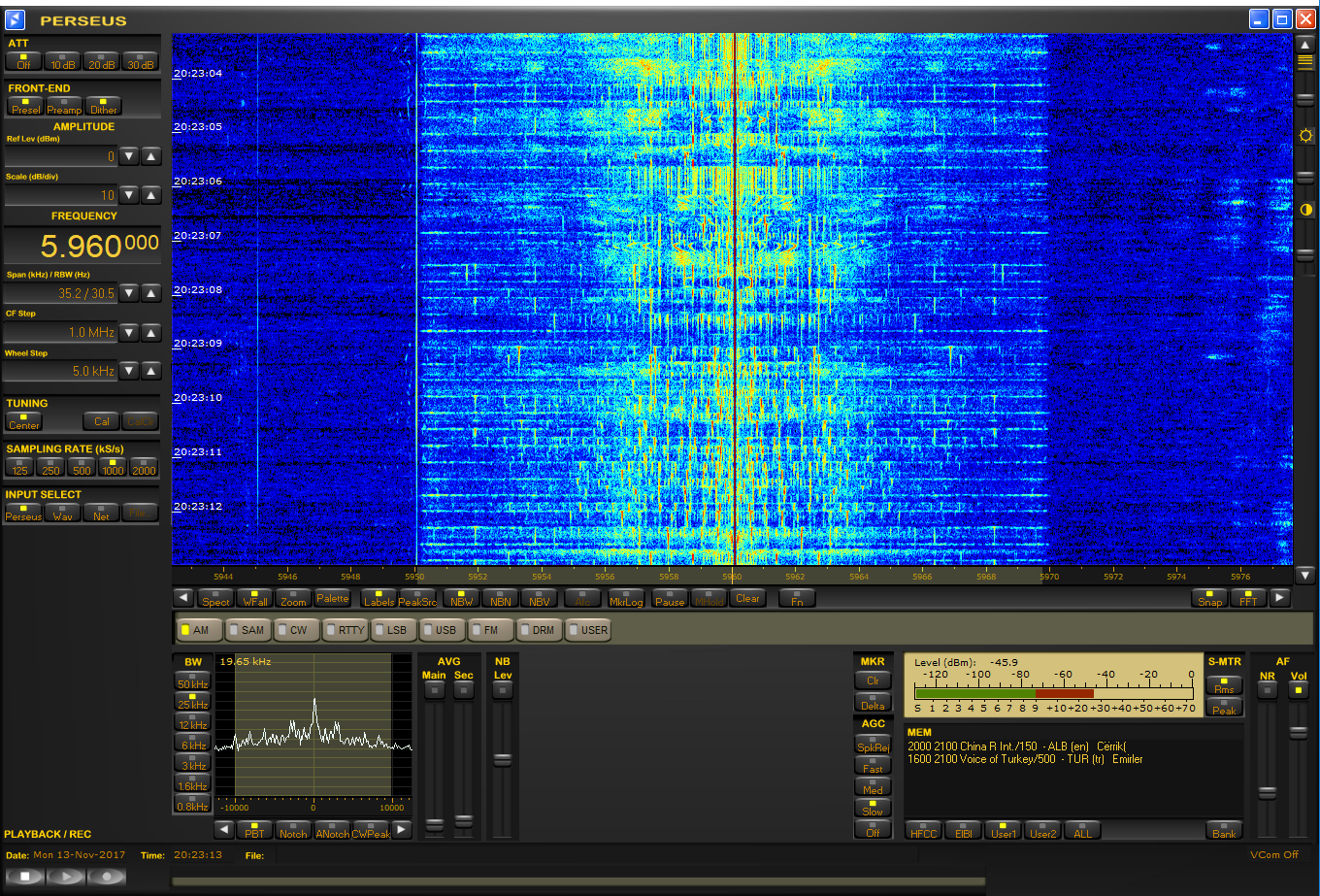Click the NB Lev slider handle
Screen dimensions: 1320x896
click(502, 760)
